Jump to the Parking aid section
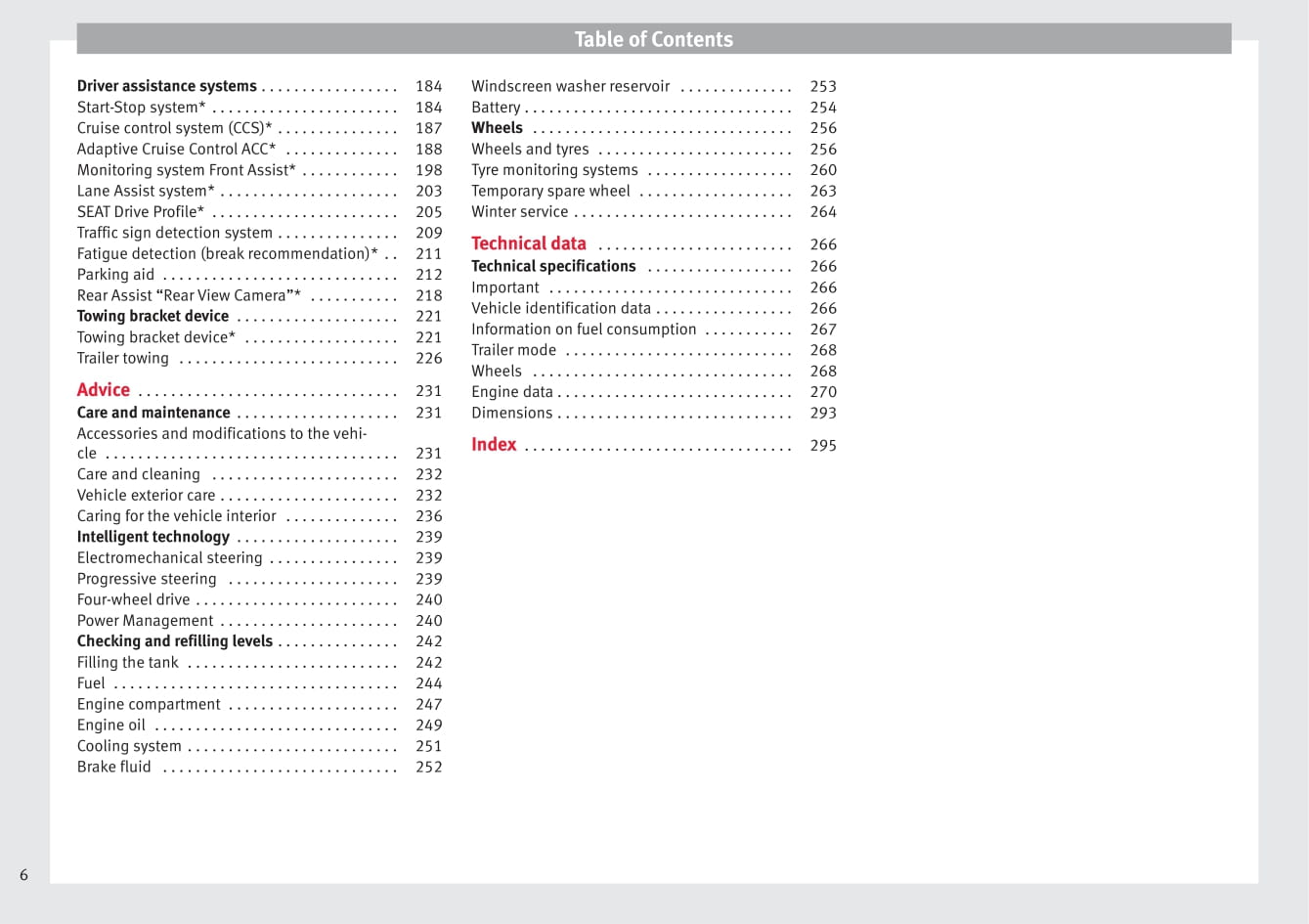Screen dimensions: 1309x924 (x=115, y=275)
